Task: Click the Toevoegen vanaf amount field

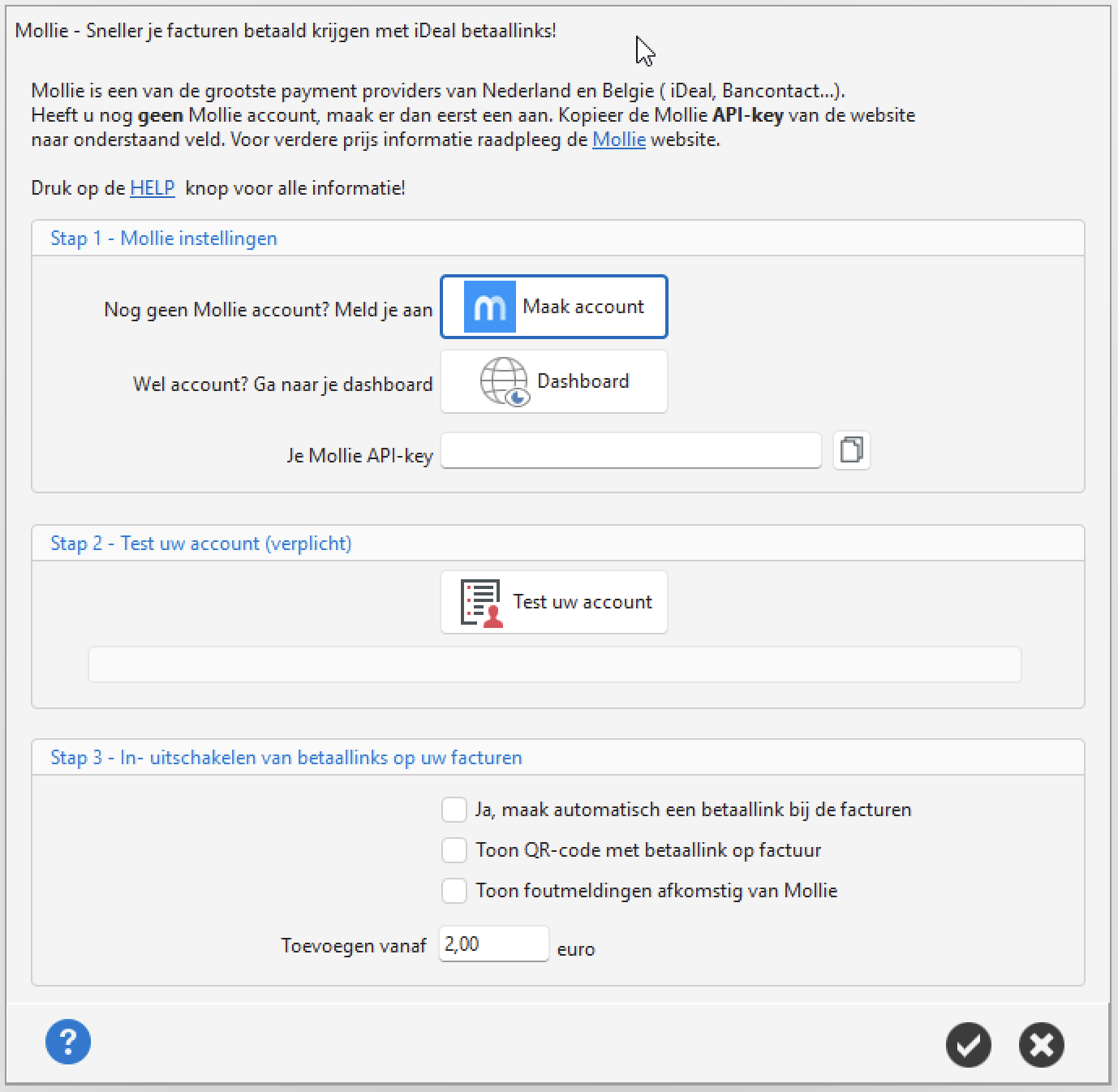Action: [x=494, y=944]
